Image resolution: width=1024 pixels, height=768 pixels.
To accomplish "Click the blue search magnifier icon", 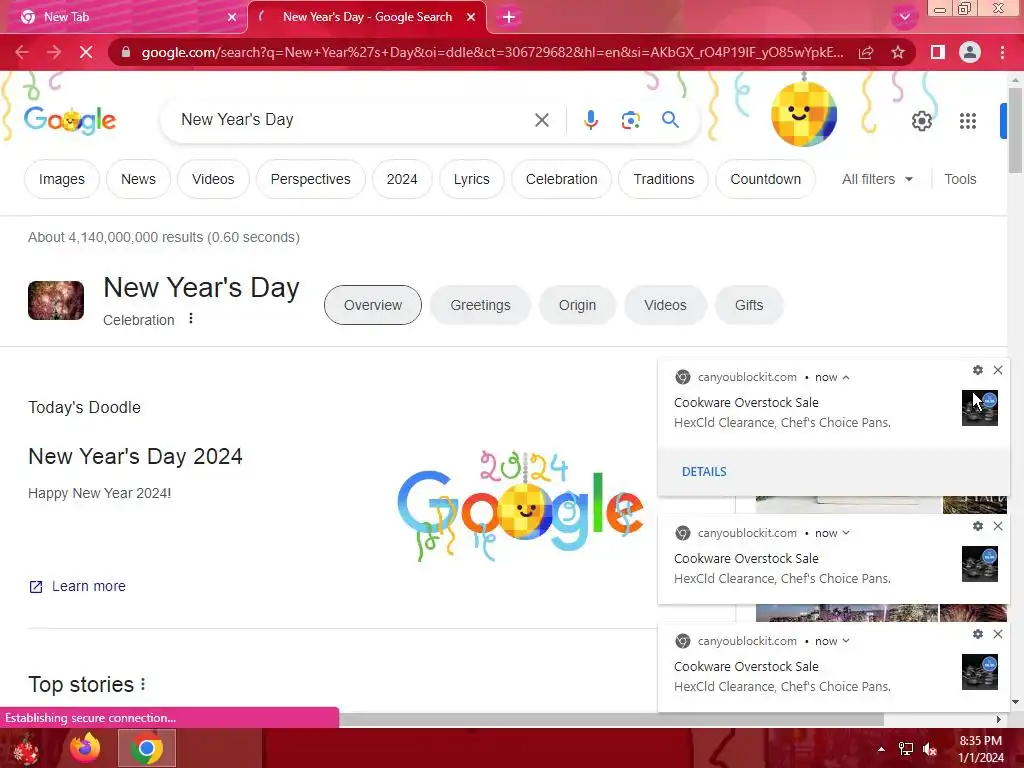I will 670,120.
